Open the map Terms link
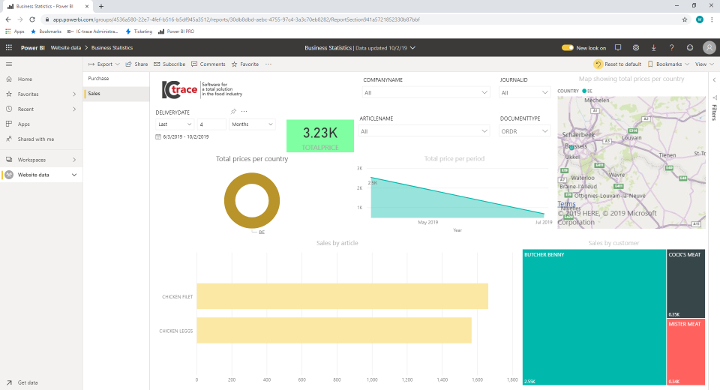The width and height of the screenshot is (720, 390). coord(566,203)
